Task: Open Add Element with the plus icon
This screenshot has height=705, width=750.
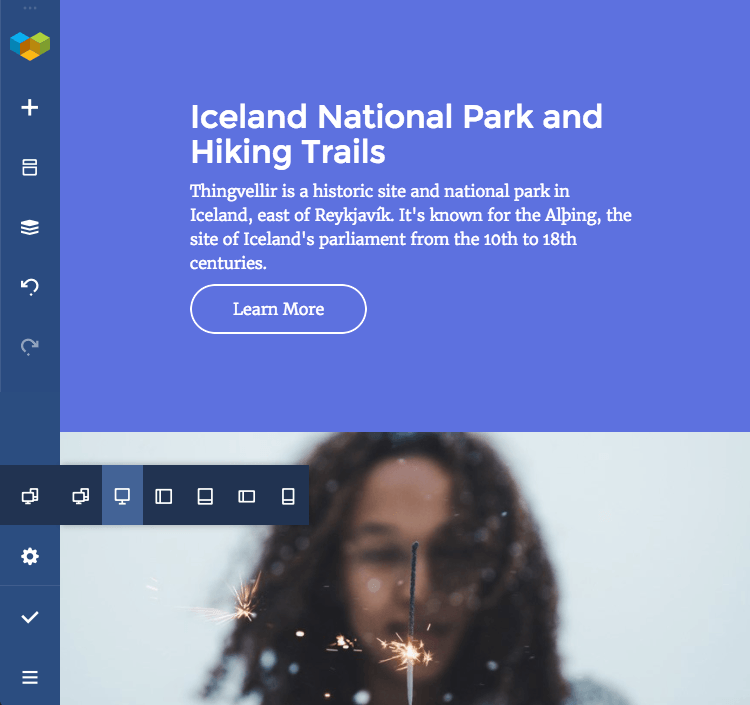Action: pos(30,107)
